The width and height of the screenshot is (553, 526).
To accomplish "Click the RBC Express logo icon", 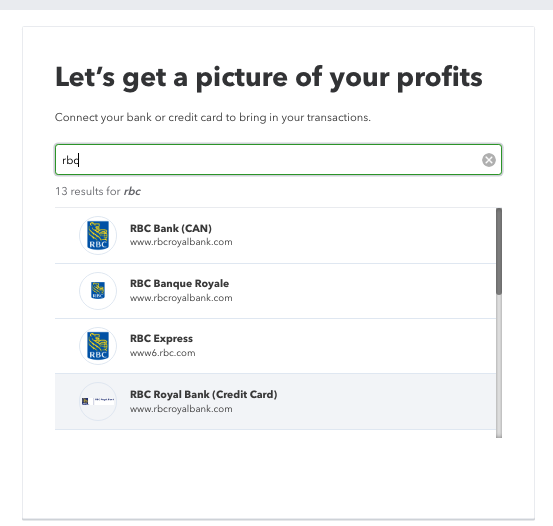I will coord(98,346).
